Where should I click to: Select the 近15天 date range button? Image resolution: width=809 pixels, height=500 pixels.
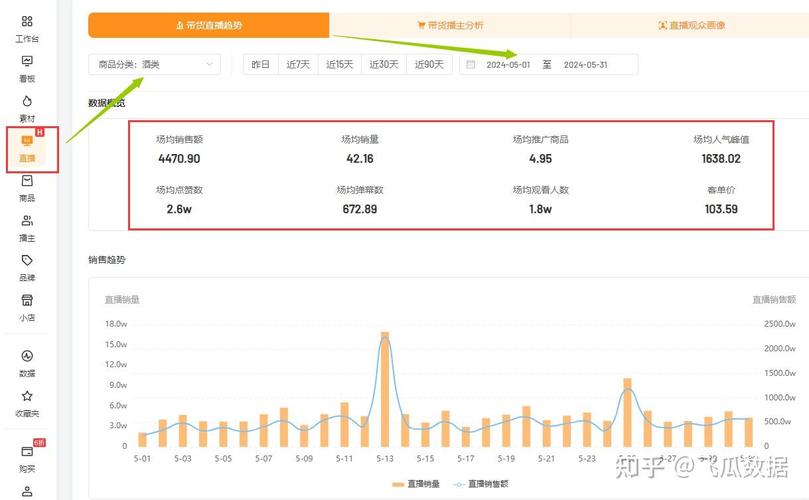[339, 64]
